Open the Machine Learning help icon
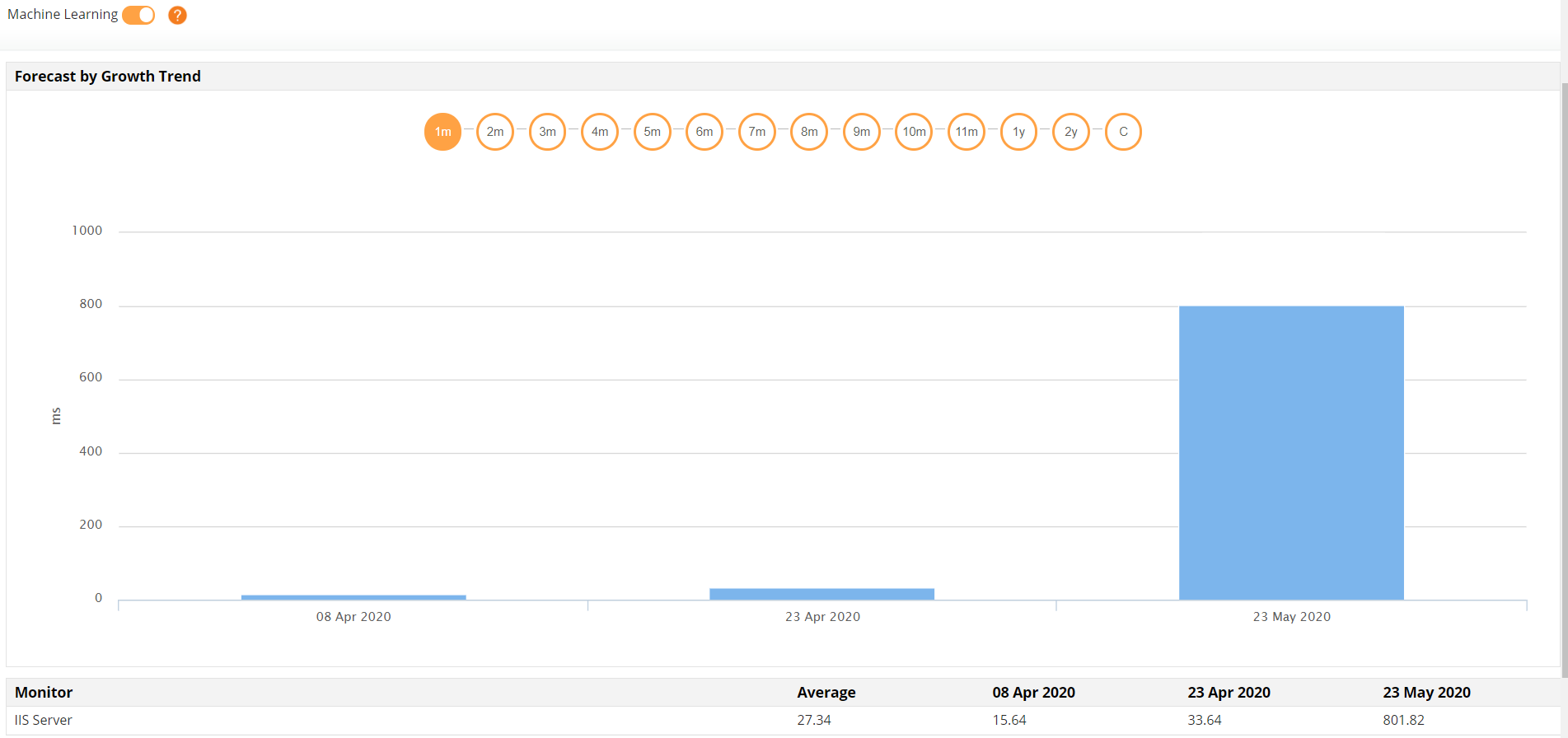The image size is (1568, 738). (x=177, y=15)
